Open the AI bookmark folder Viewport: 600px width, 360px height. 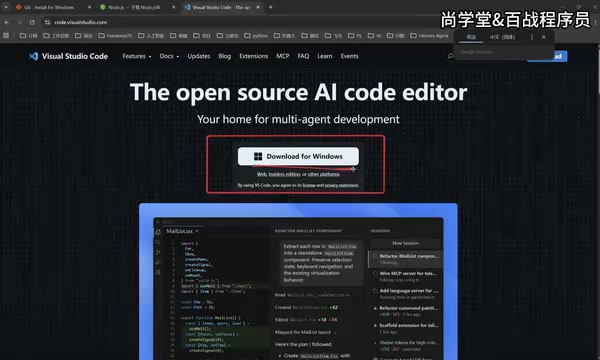[375, 36]
